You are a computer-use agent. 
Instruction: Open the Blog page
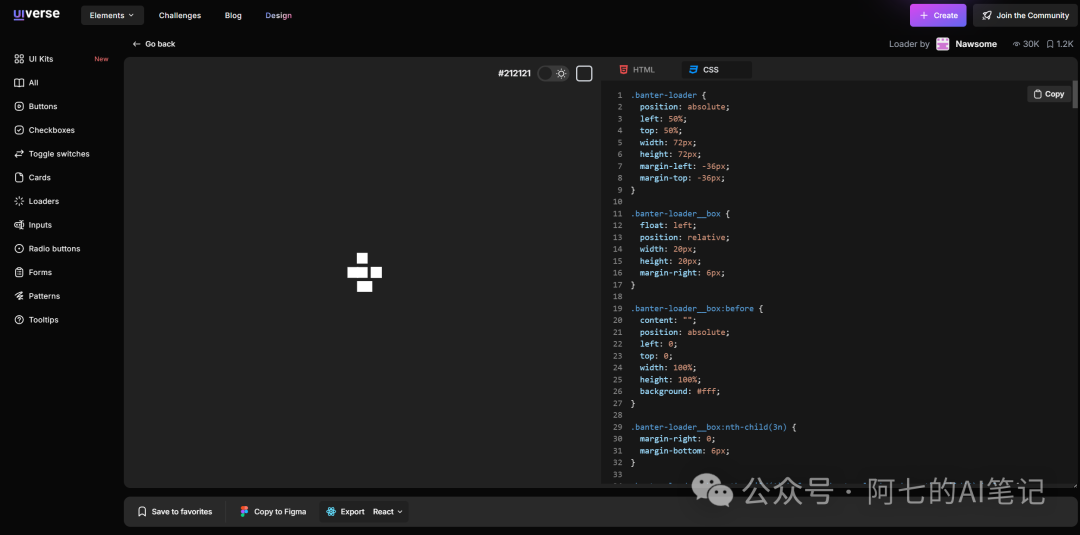(x=233, y=15)
